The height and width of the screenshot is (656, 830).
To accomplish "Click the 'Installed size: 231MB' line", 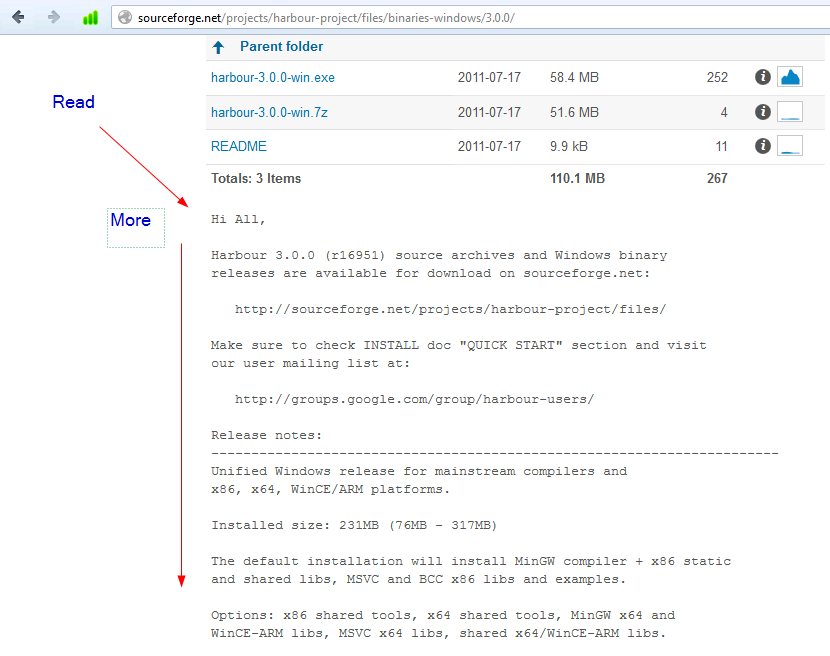I will point(354,525).
